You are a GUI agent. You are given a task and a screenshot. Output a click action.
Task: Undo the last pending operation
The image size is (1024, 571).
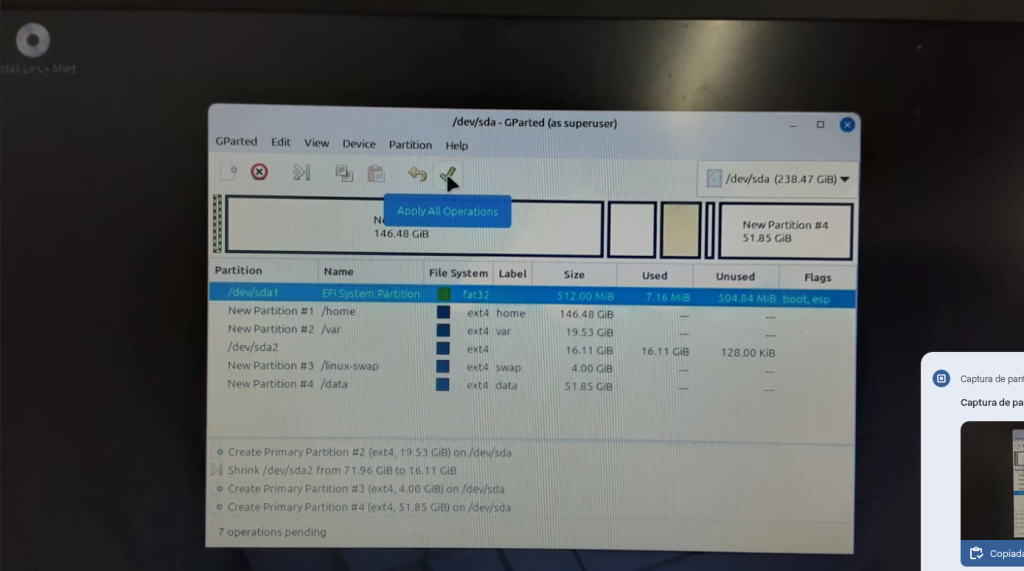coord(417,175)
